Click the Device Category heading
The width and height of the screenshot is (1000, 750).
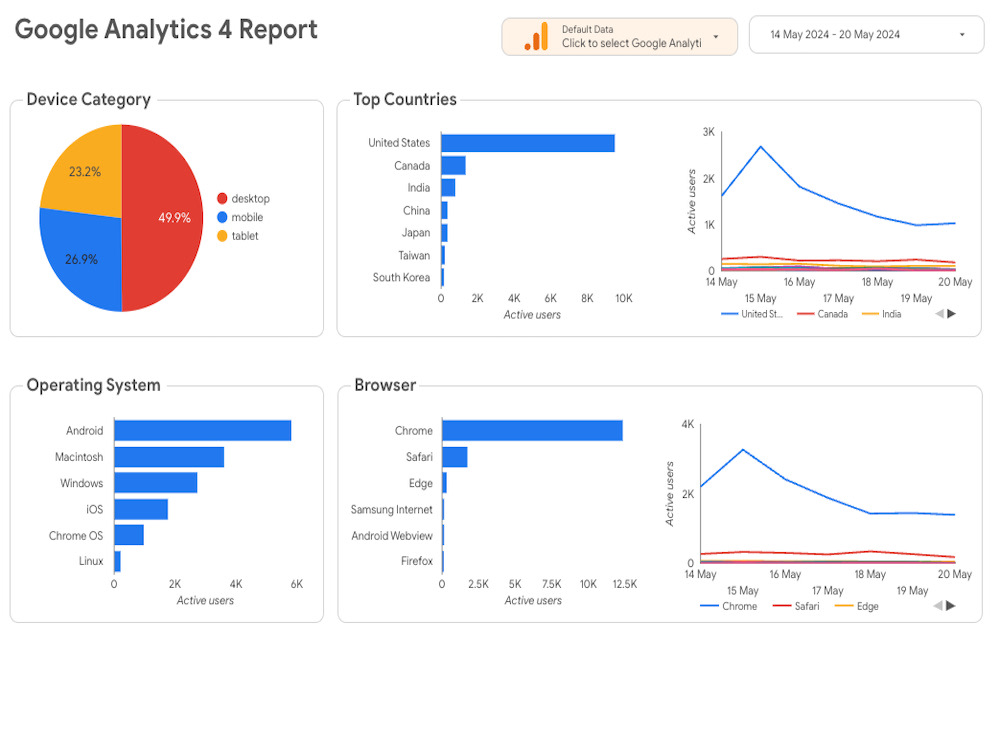click(x=89, y=99)
